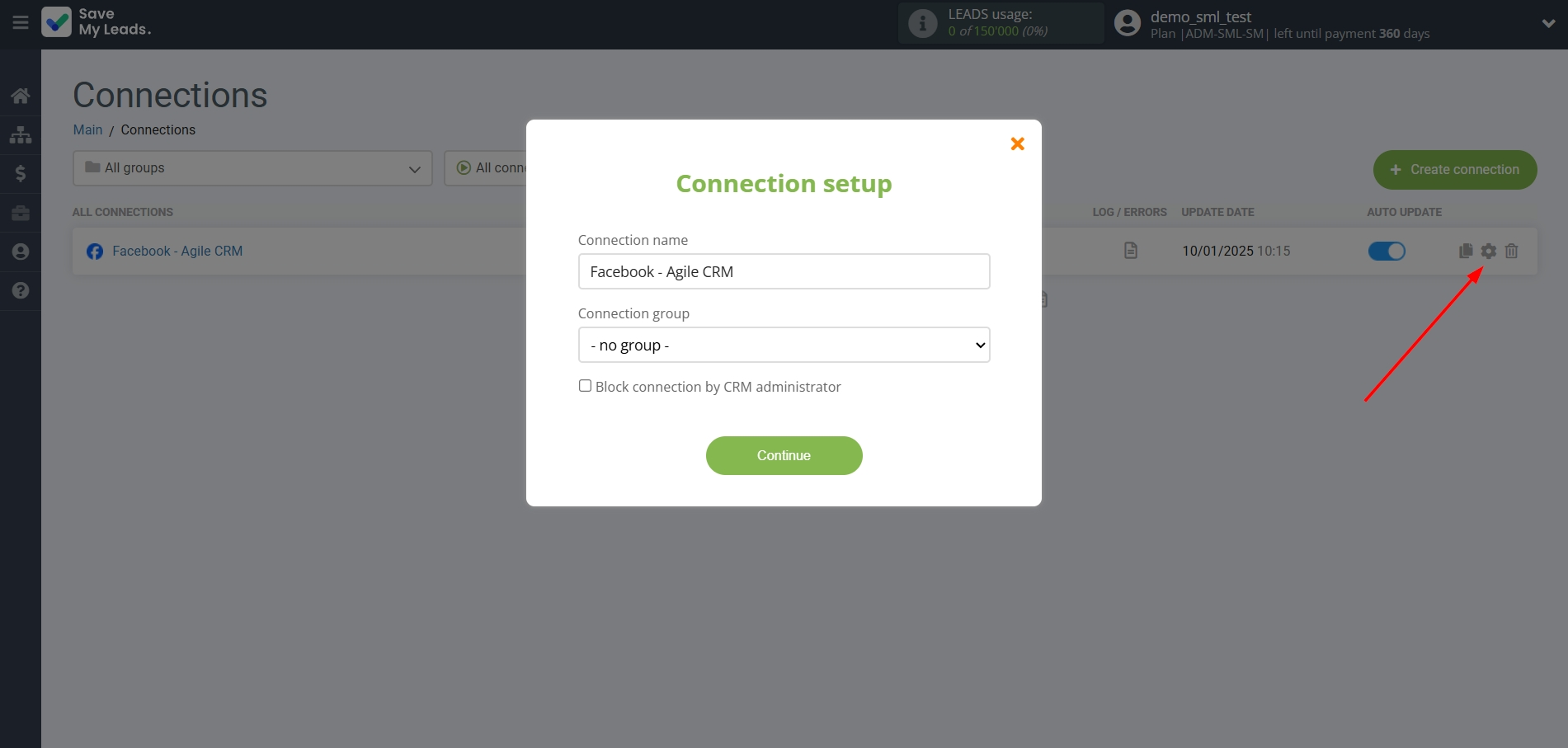Click the Connection name input field

pos(784,271)
